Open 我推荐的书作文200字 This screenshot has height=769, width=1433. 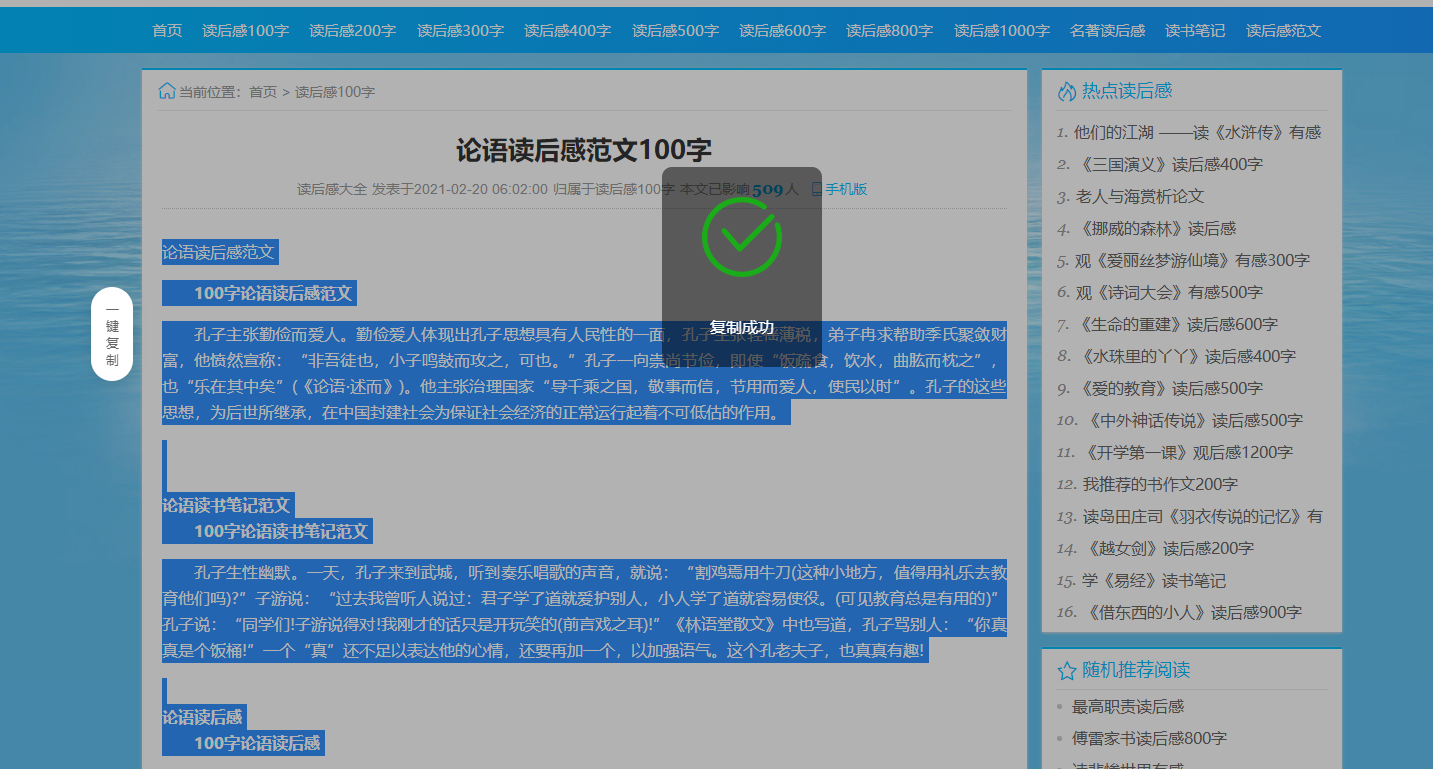click(1160, 484)
